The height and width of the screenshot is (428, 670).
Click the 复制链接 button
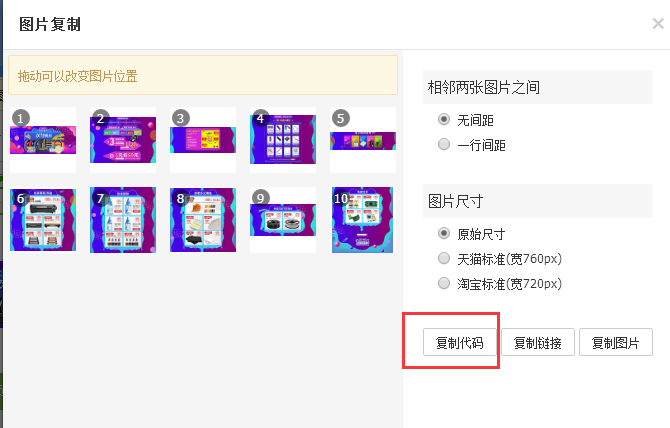click(538, 342)
